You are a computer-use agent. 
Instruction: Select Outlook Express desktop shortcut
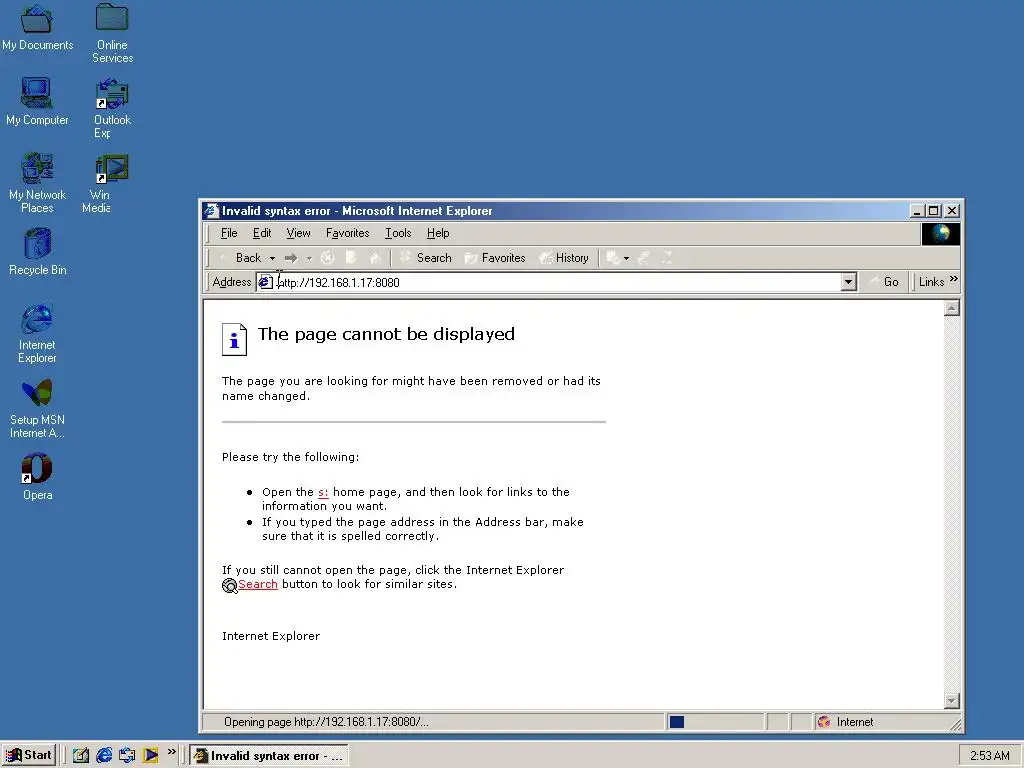112,109
